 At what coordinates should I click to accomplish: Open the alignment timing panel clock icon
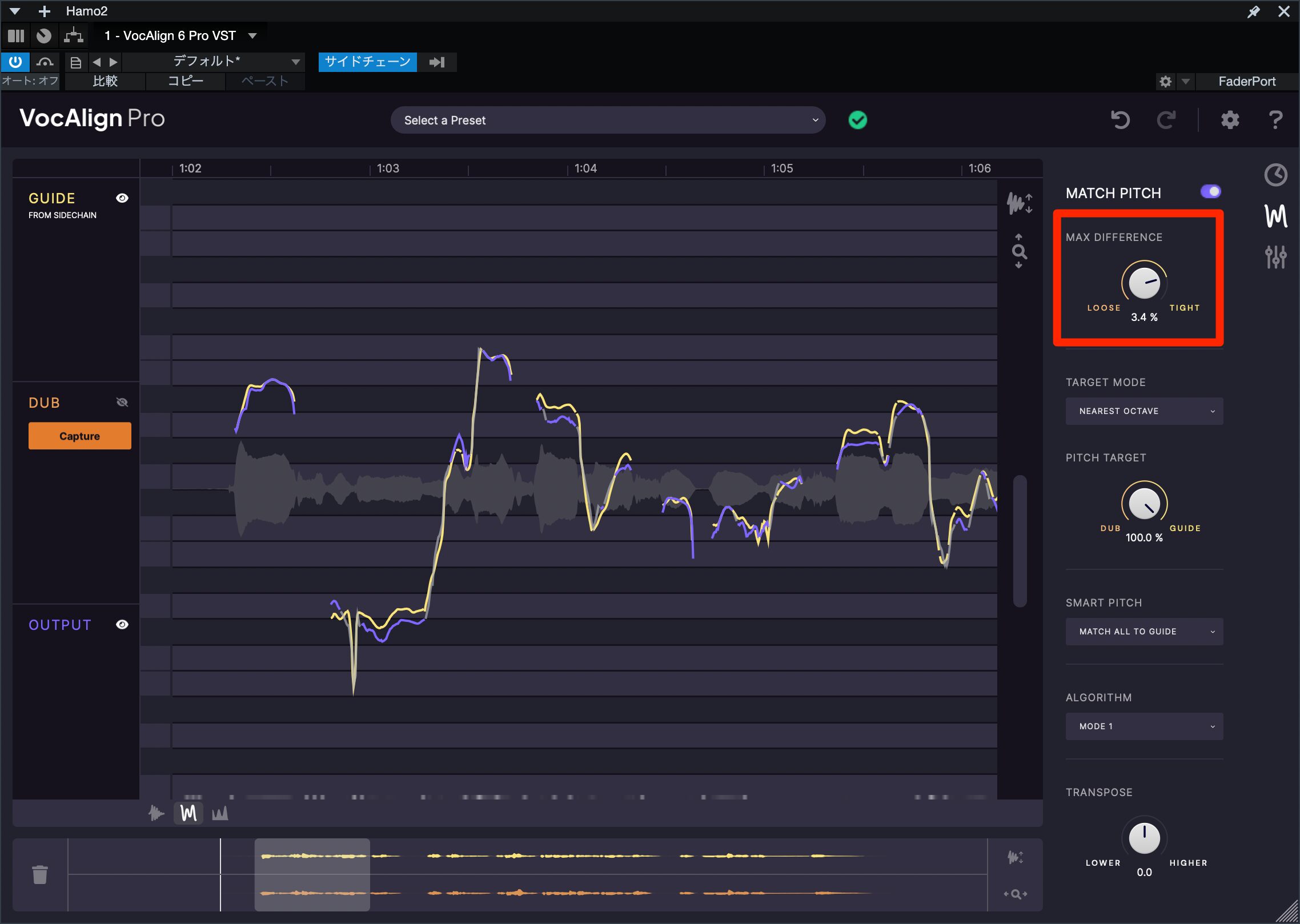pyautogui.click(x=1275, y=175)
